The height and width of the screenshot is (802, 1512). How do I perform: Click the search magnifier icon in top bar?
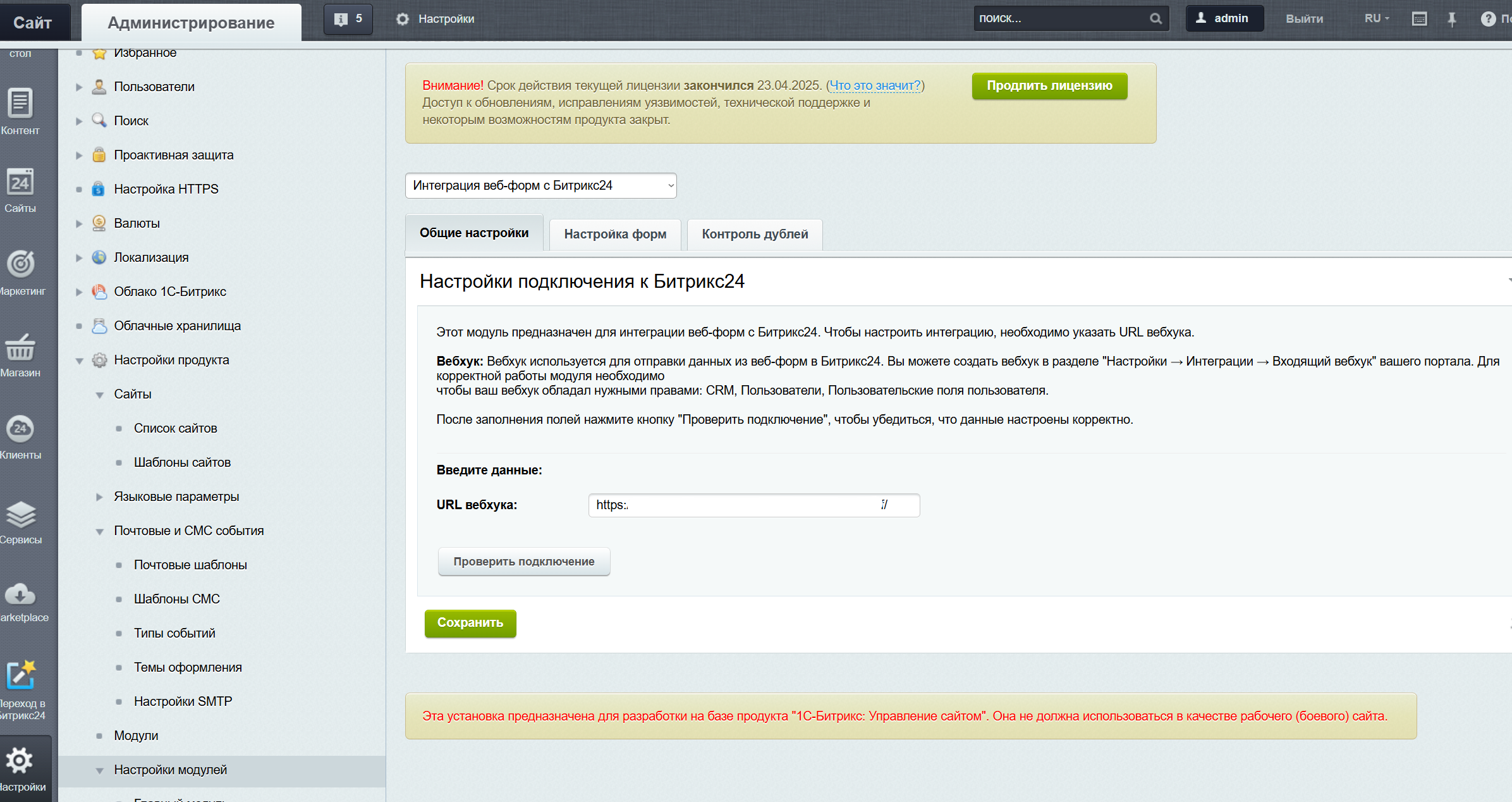1155,19
